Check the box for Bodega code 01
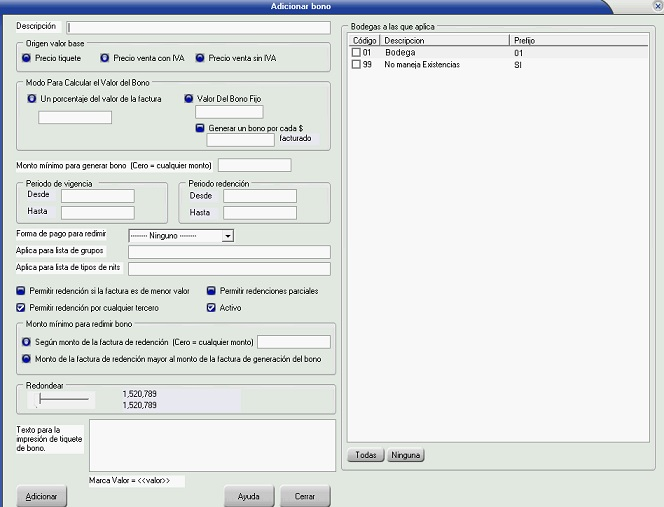The height and width of the screenshot is (507, 664). click(x=356, y=52)
